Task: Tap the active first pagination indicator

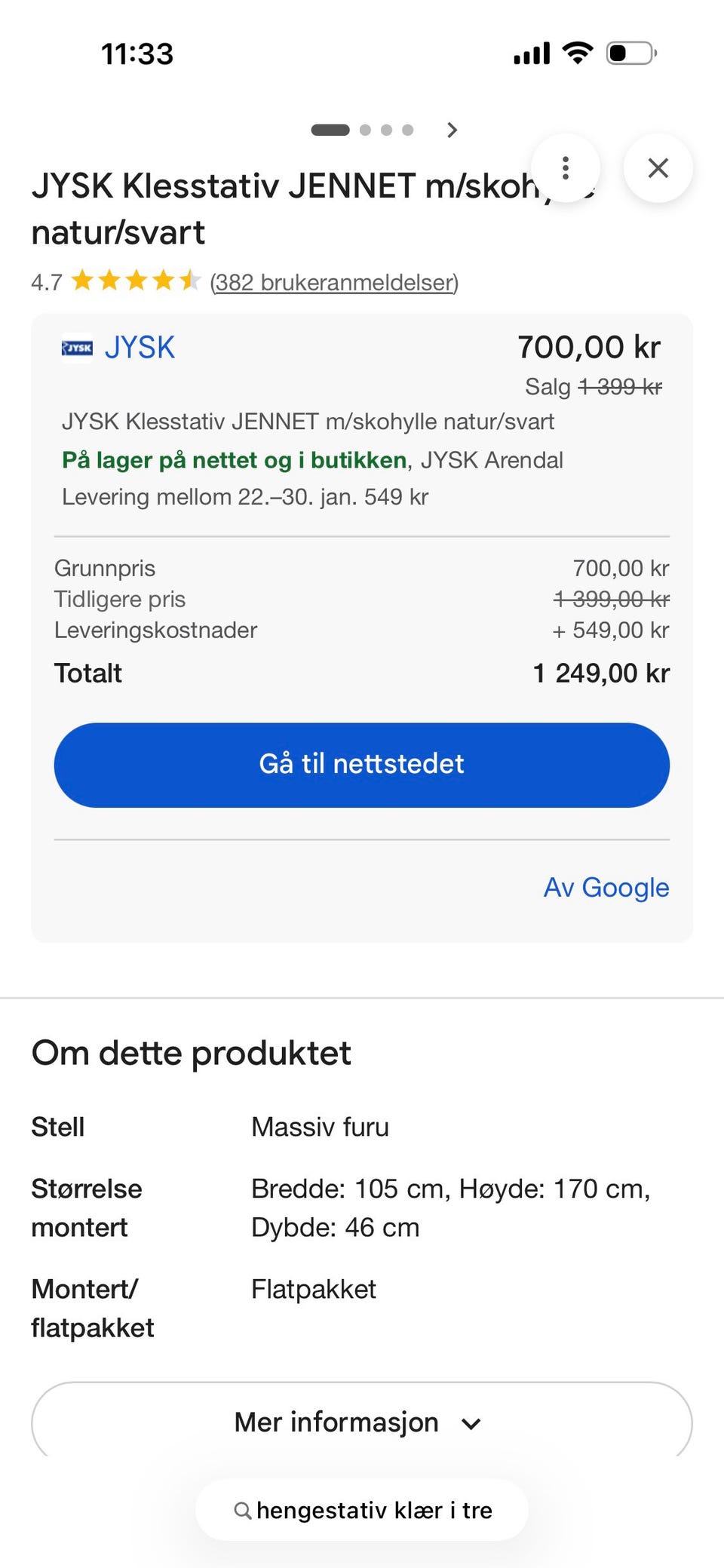Action: pyautogui.click(x=330, y=130)
